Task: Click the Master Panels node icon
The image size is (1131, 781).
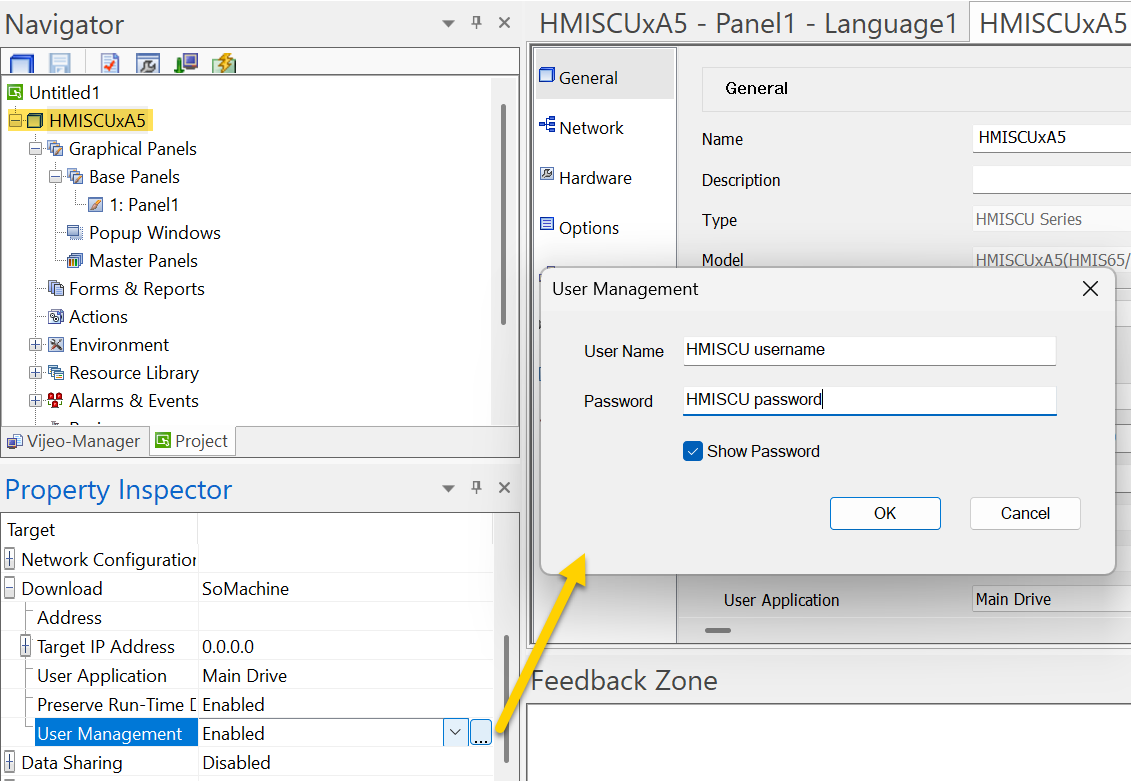Action: pos(75,260)
